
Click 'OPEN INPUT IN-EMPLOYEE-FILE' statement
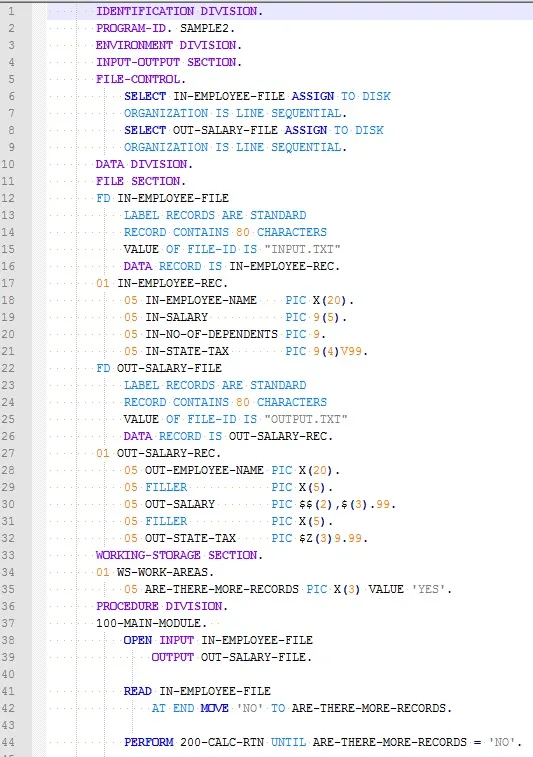tap(218, 640)
